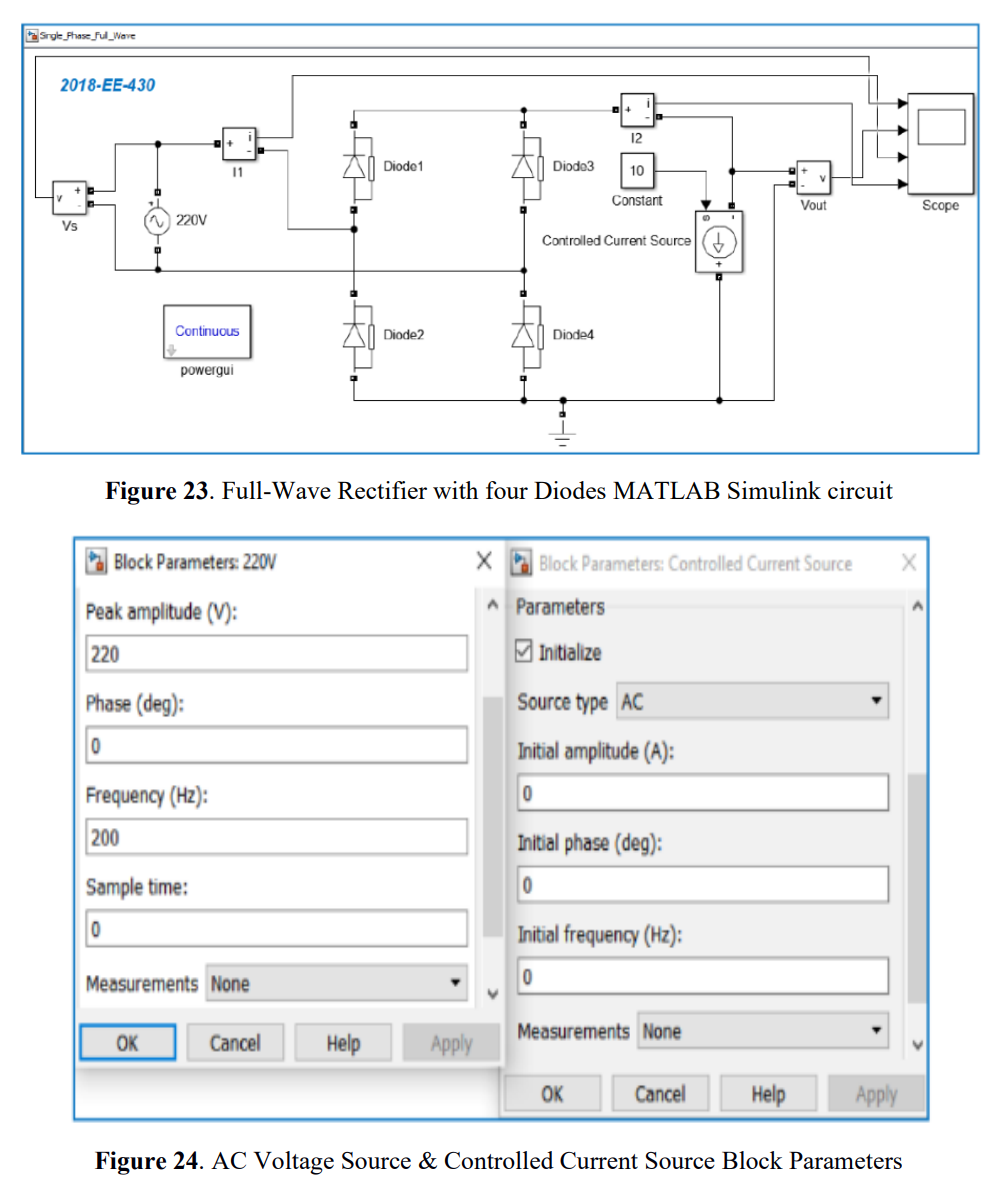Select the Peak amplitude input field

[275, 653]
